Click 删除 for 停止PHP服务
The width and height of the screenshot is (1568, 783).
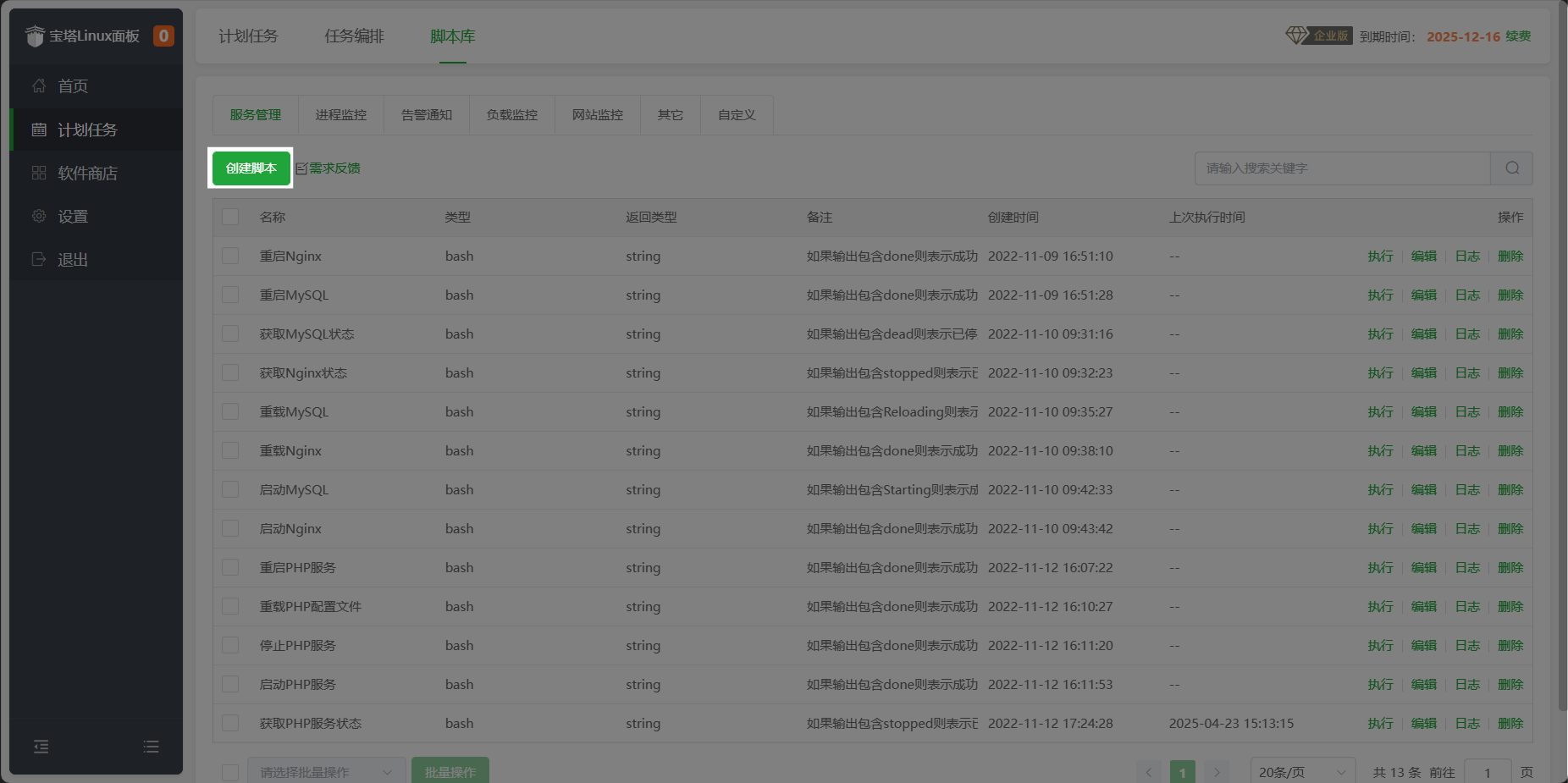pos(1510,645)
